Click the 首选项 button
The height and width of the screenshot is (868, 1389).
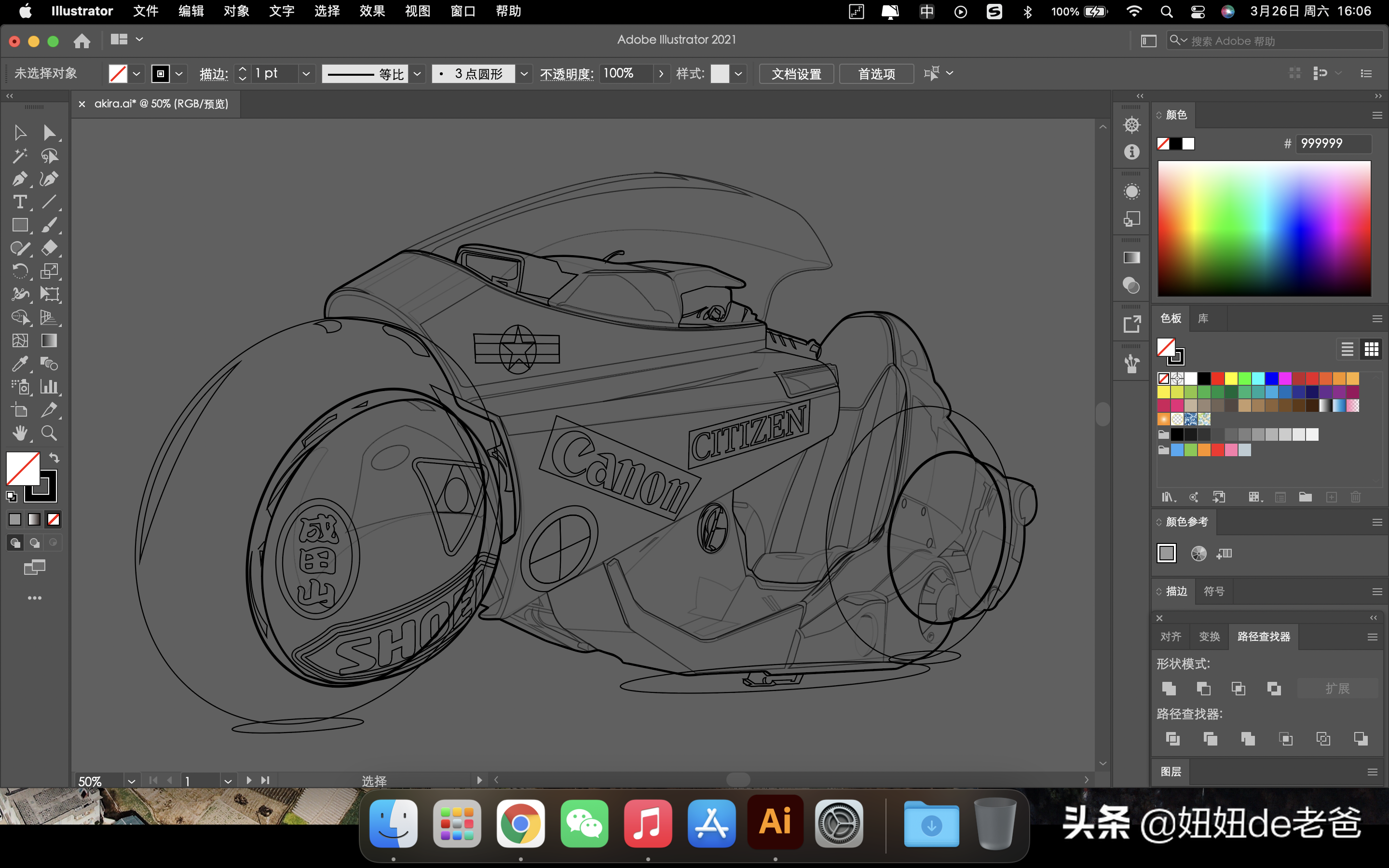876,73
